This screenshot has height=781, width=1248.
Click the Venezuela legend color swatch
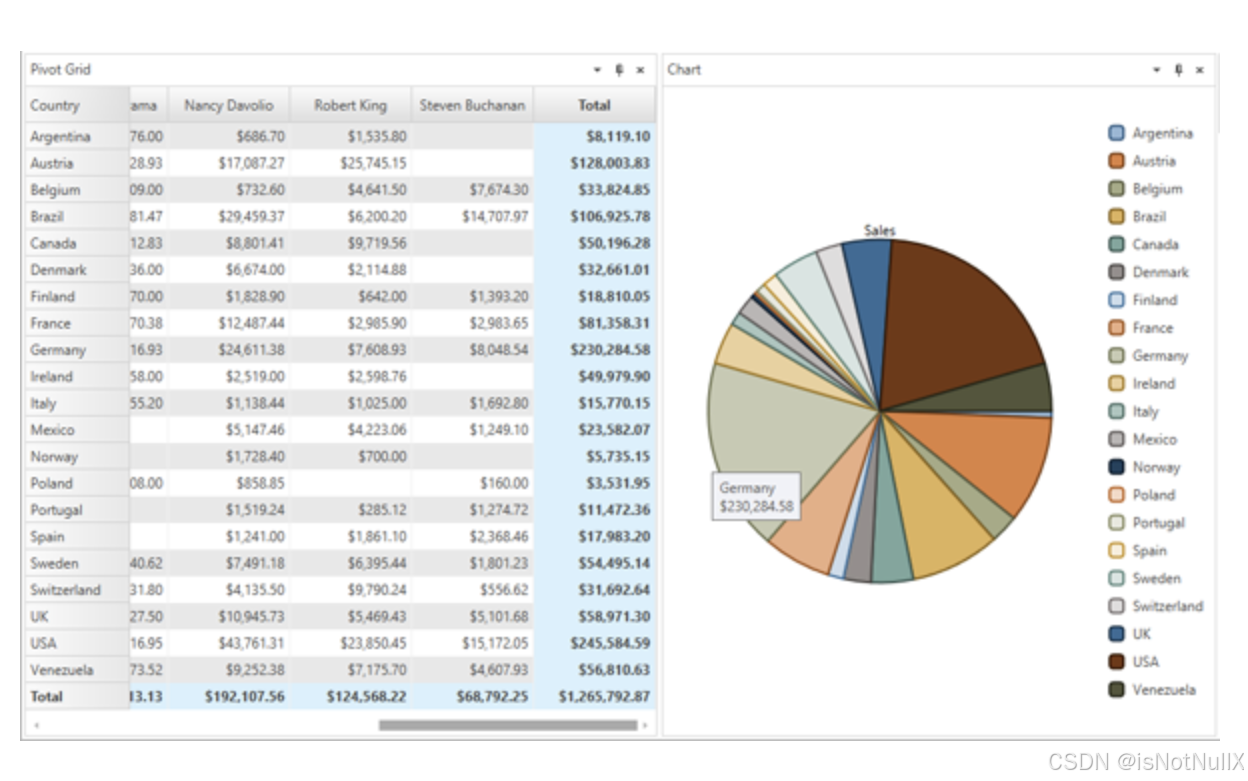point(1117,689)
